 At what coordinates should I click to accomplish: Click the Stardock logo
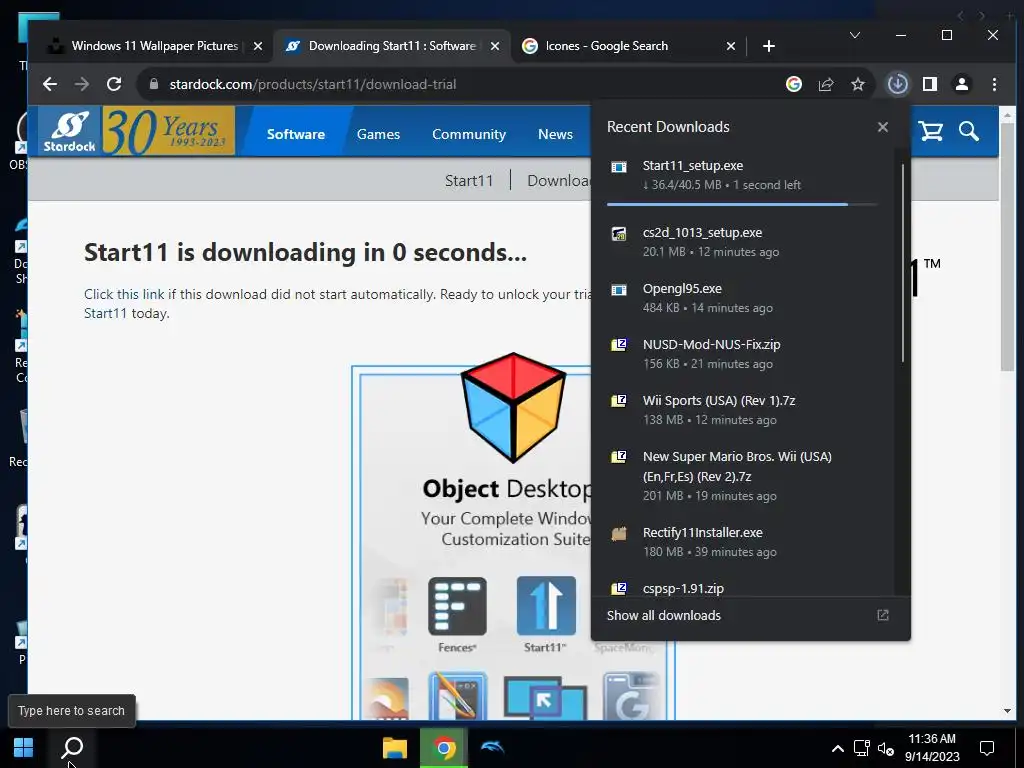click(x=69, y=131)
